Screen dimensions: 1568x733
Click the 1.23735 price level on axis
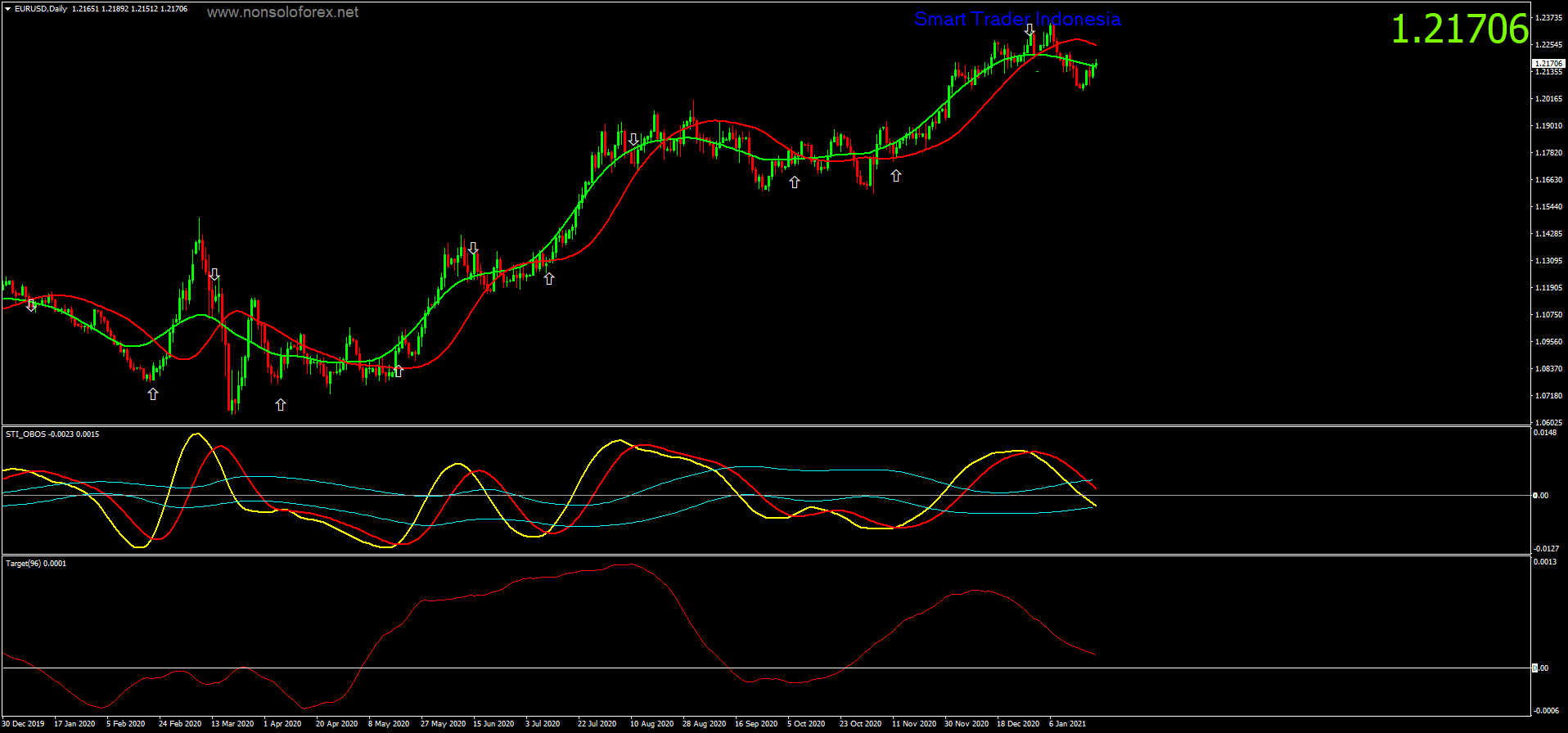[x=1549, y=18]
